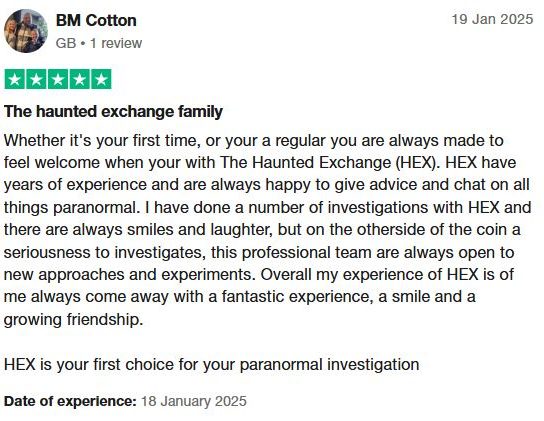Click the 'things paranormal' phrase in review
544x421 pixels.
coord(69,208)
